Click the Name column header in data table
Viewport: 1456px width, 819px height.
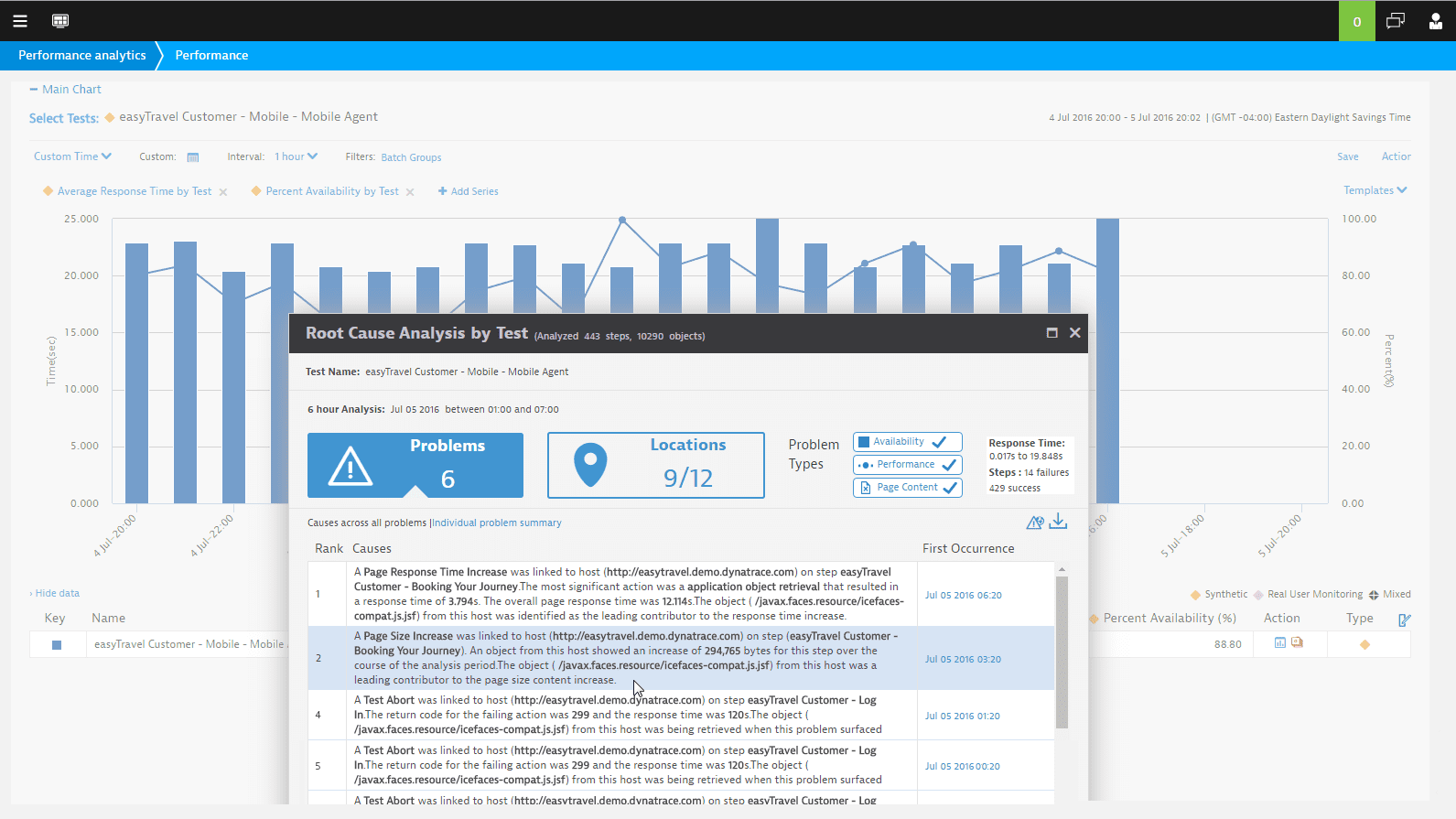[108, 619]
